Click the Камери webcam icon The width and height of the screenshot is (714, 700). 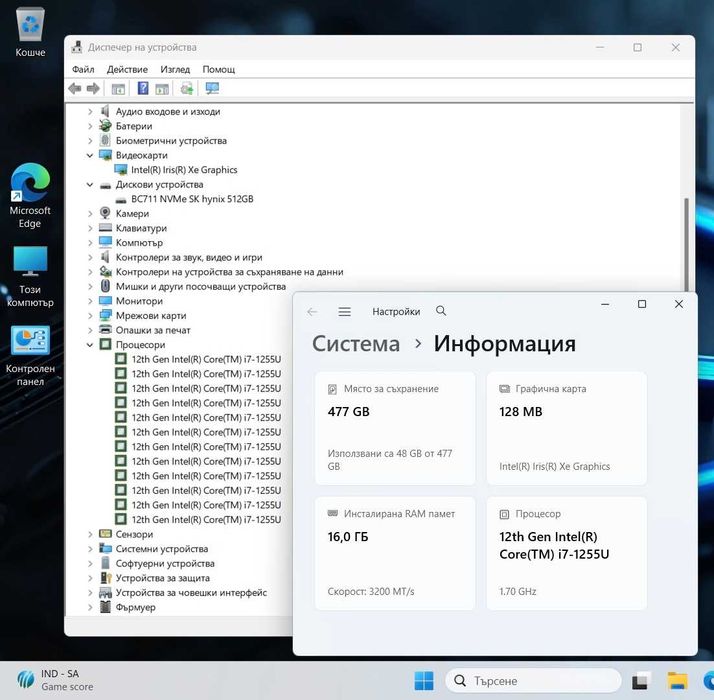click(x=105, y=213)
